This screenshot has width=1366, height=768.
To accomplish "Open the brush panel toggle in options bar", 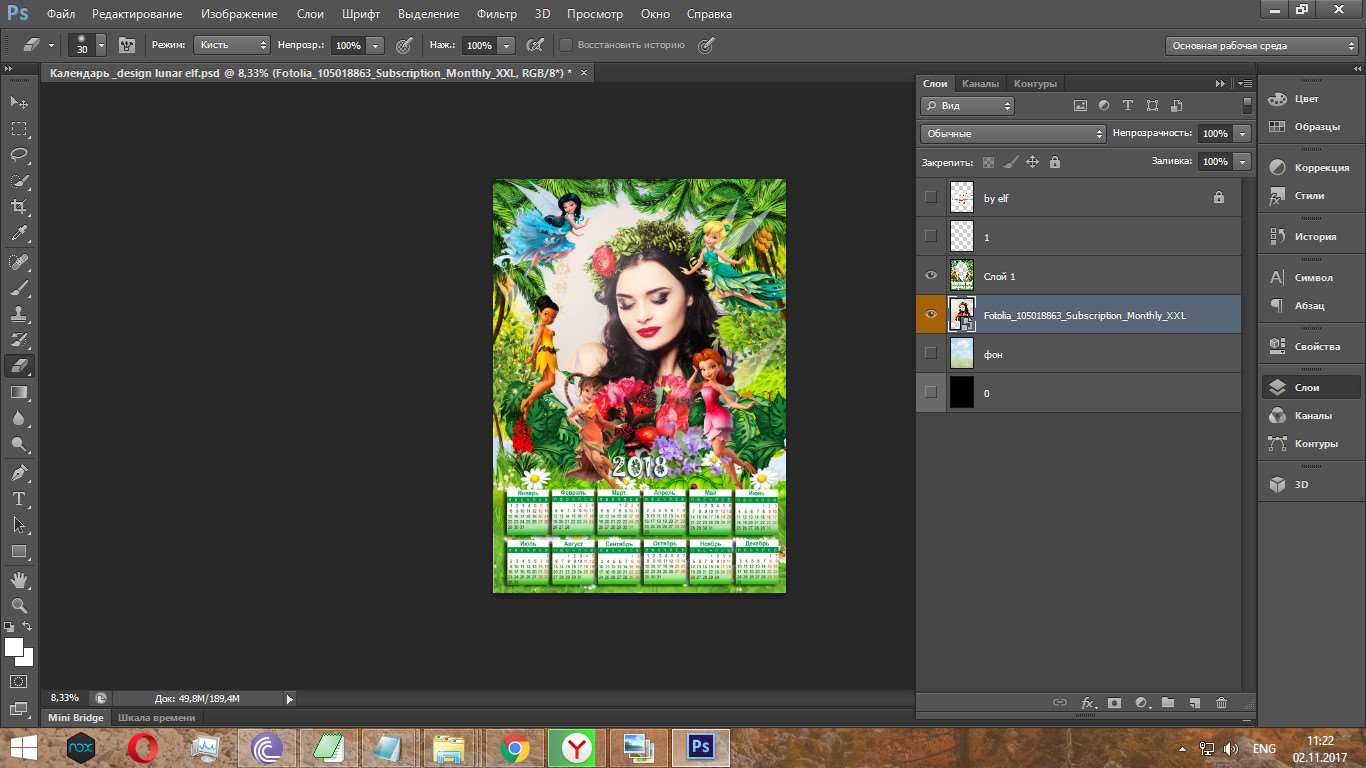I will click(x=127, y=45).
